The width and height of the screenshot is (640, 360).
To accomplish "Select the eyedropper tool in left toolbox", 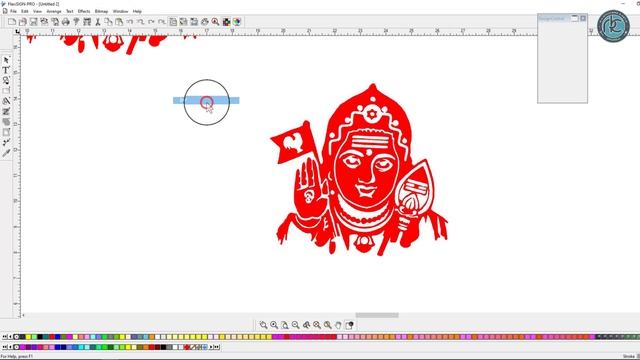I will click(6, 153).
